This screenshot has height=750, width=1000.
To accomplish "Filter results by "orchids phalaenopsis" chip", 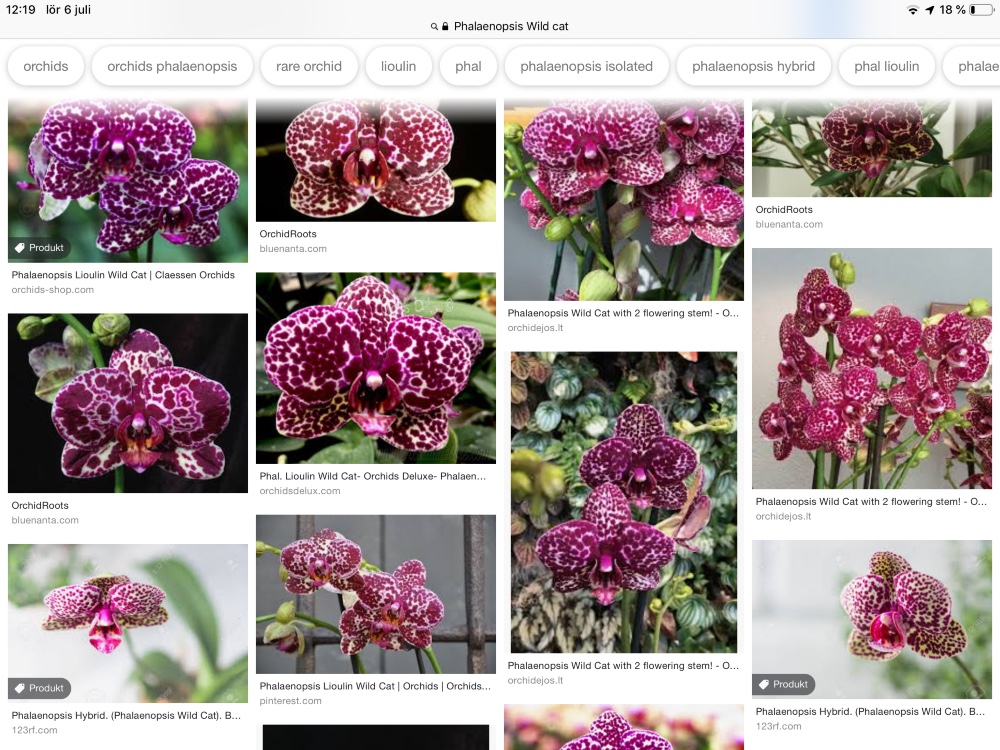I will point(172,66).
